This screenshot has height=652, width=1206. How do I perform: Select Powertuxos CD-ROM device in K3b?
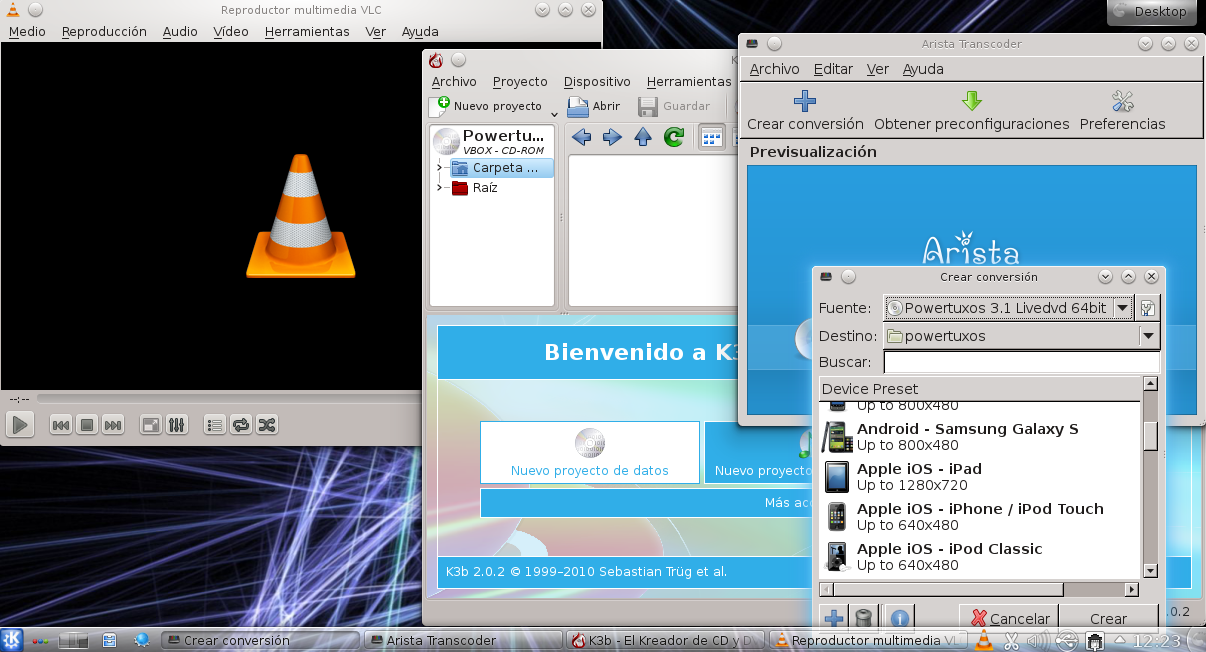coord(492,141)
